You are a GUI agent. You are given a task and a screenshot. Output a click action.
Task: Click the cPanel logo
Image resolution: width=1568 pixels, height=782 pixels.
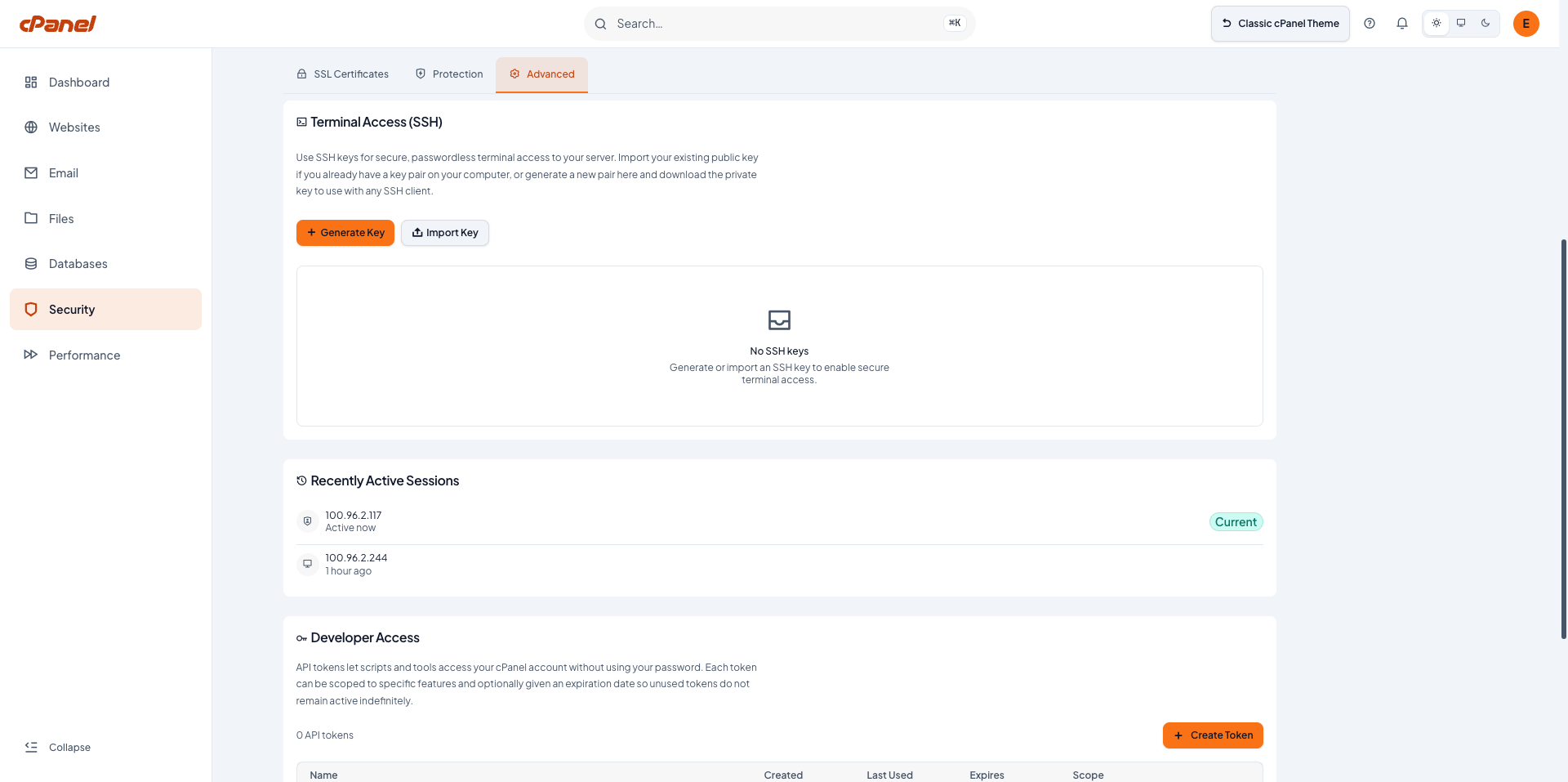[58, 24]
